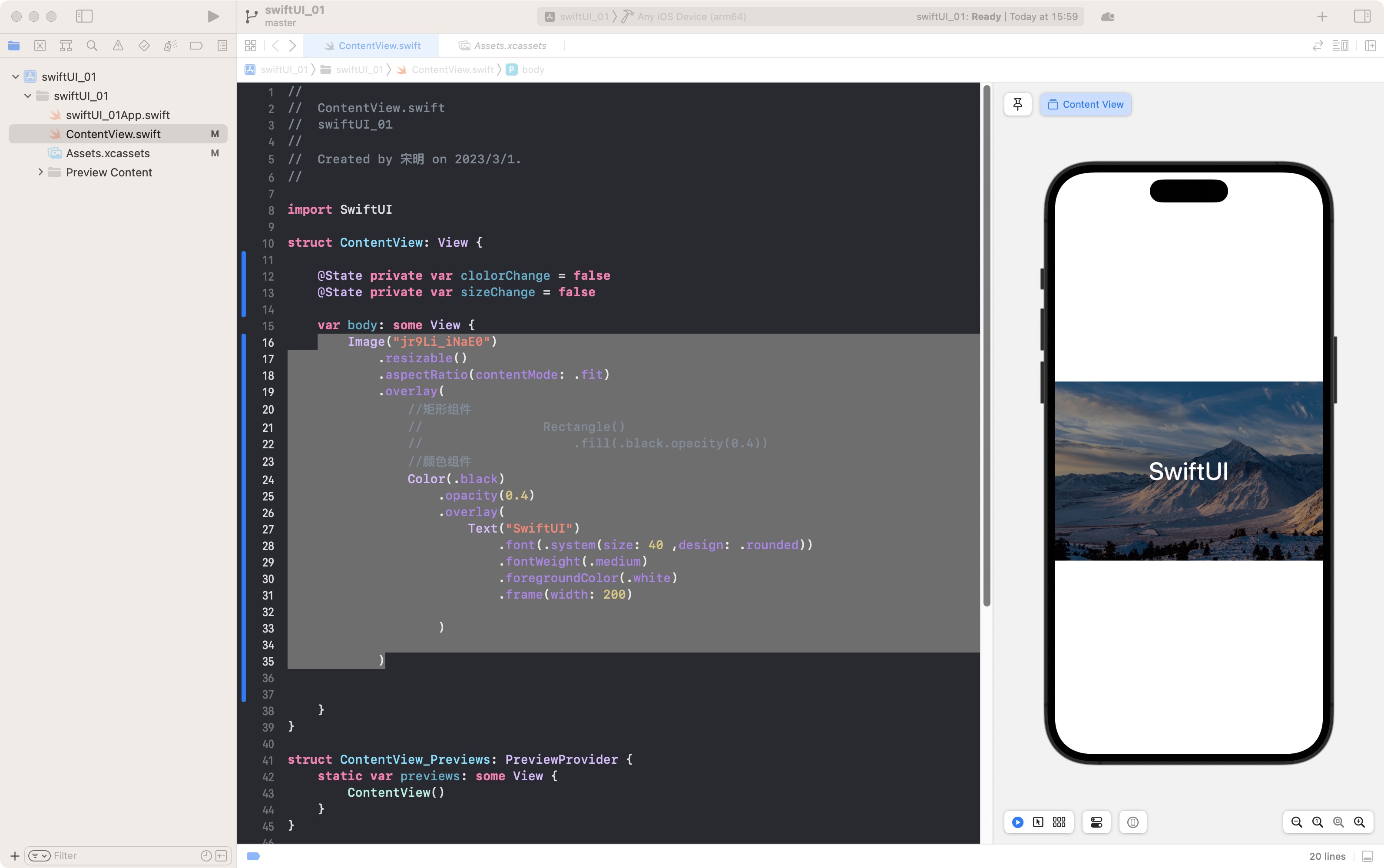The image size is (1384, 868).
Task: Select swiftUI_01App.swift in navigator
Action: (118, 115)
